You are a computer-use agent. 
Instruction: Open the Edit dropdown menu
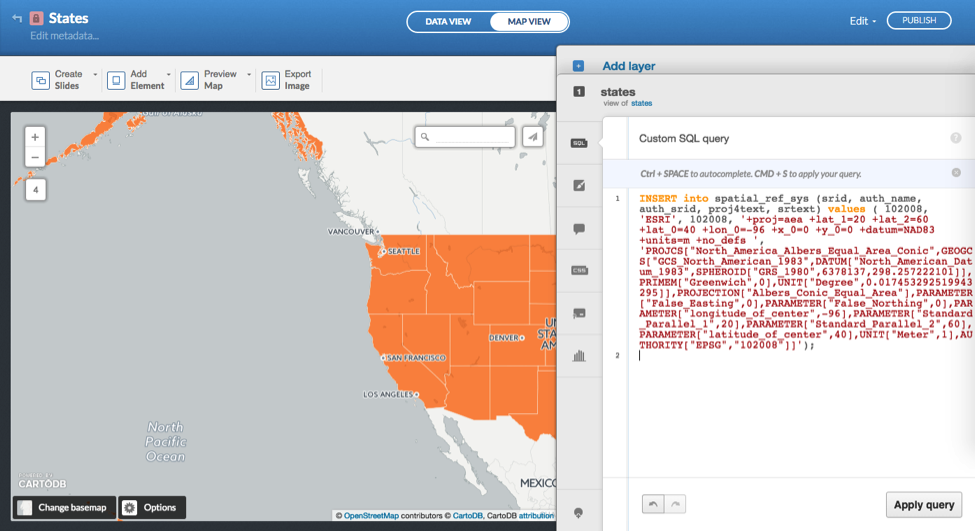(x=862, y=21)
